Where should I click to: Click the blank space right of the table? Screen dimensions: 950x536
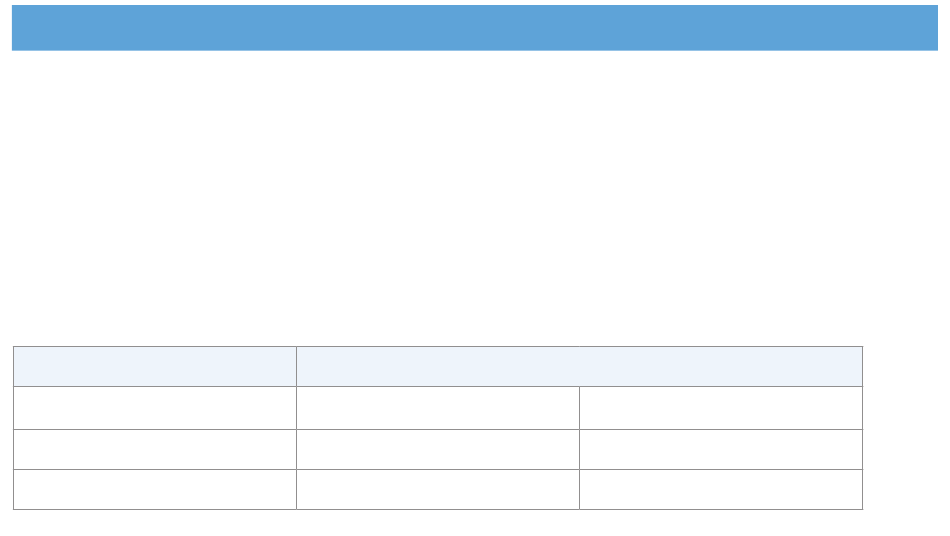point(901,428)
